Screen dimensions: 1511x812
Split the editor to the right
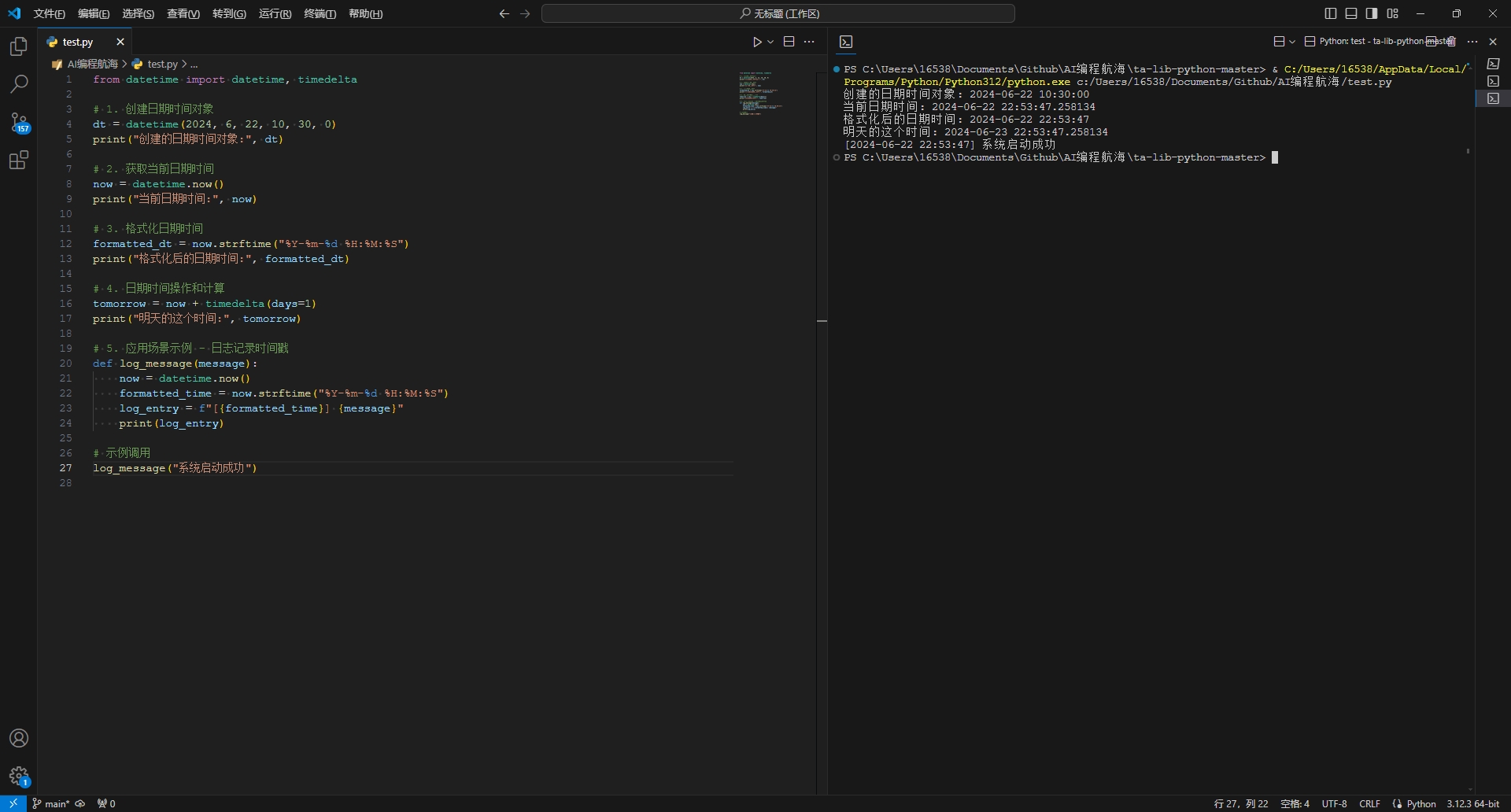pos(789,42)
